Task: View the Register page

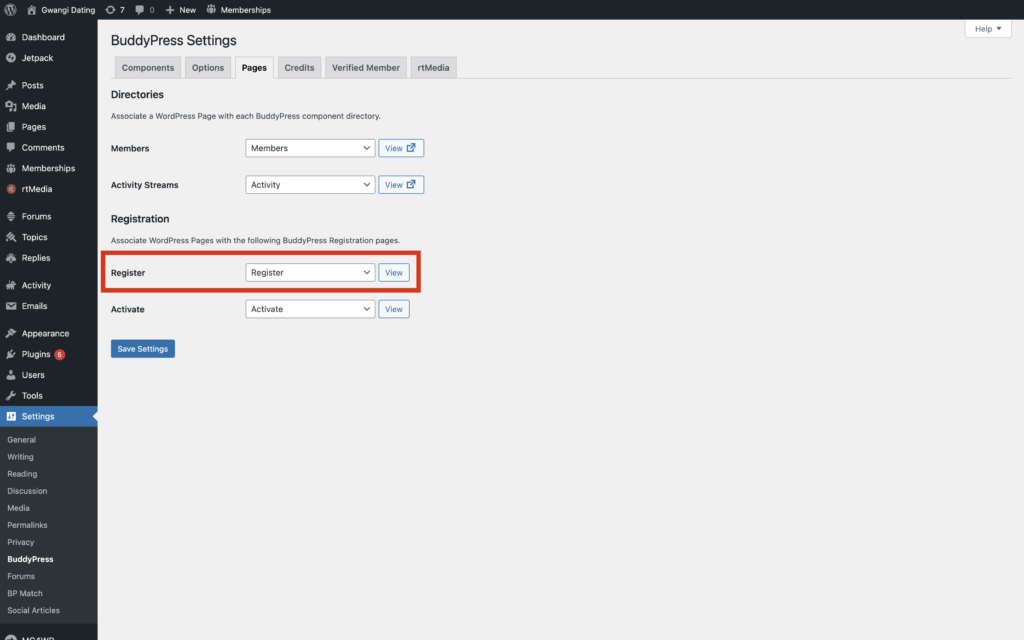Action: 394,272
